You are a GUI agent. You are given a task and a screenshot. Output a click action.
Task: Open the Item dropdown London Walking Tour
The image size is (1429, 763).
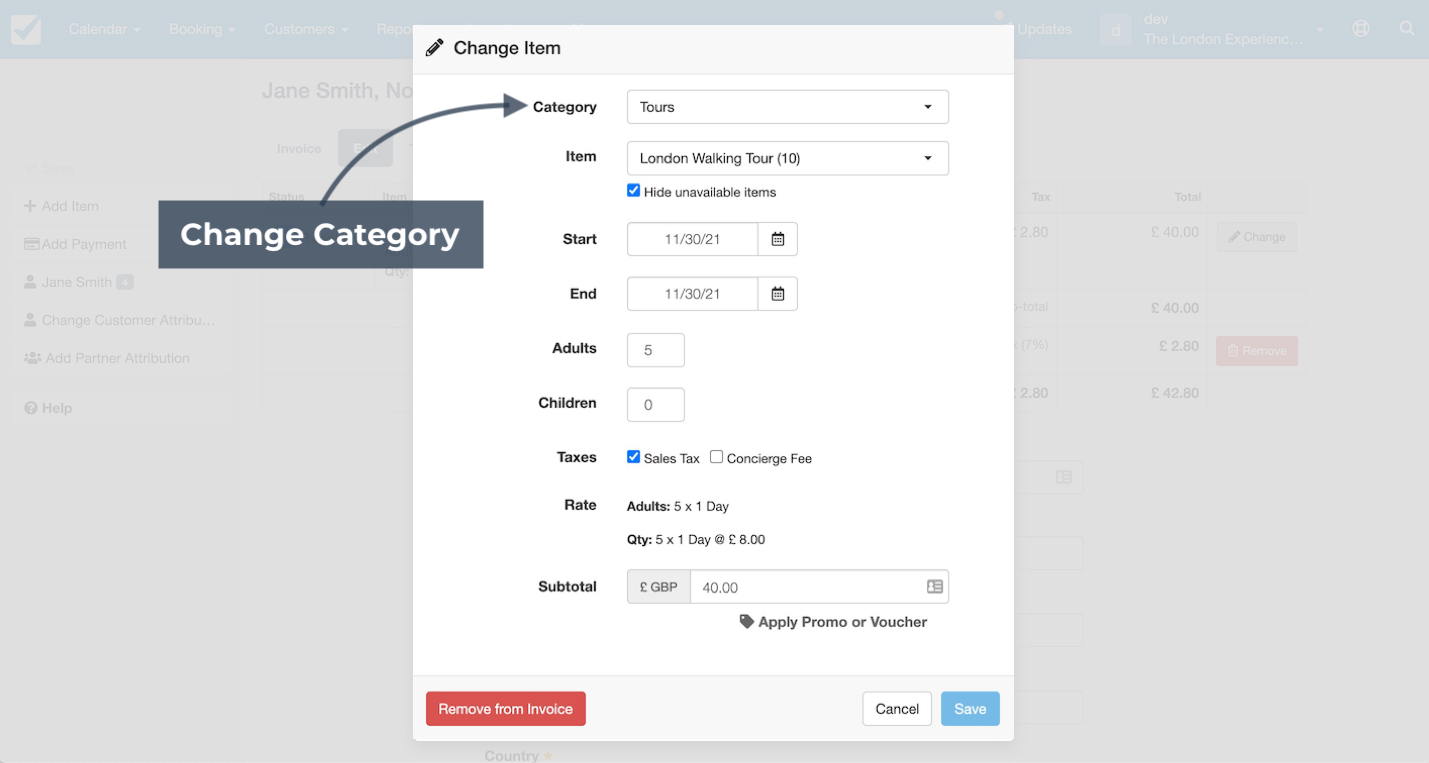click(x=787, y=158)
